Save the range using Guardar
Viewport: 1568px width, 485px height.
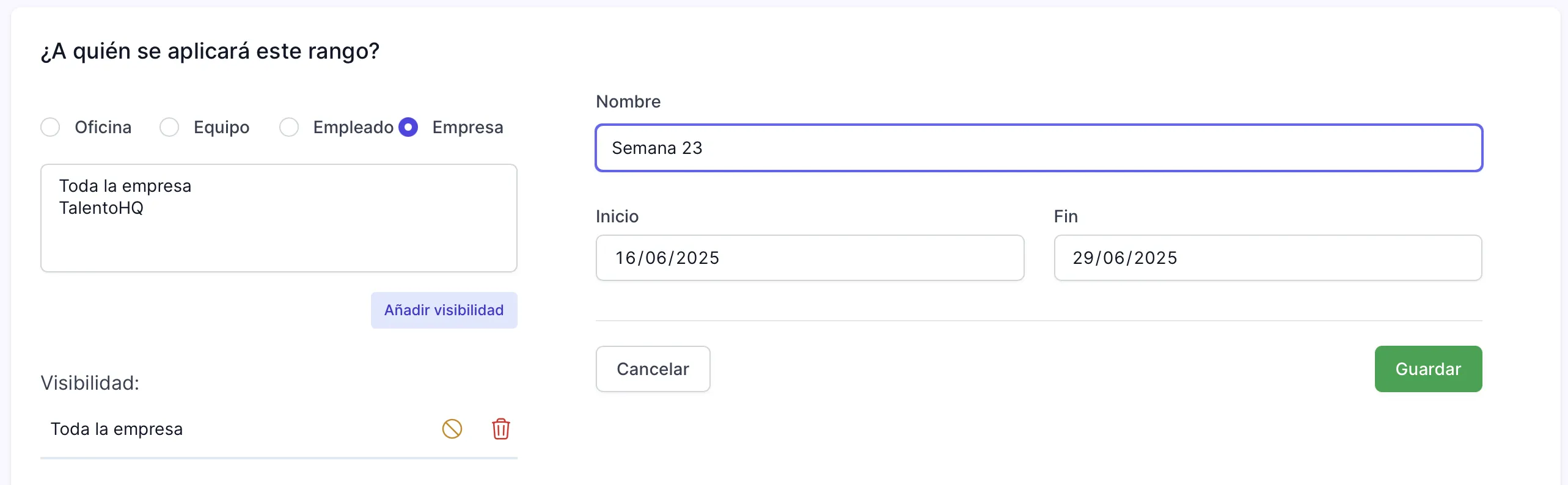pyautogui.click(x=1428, y=368)
